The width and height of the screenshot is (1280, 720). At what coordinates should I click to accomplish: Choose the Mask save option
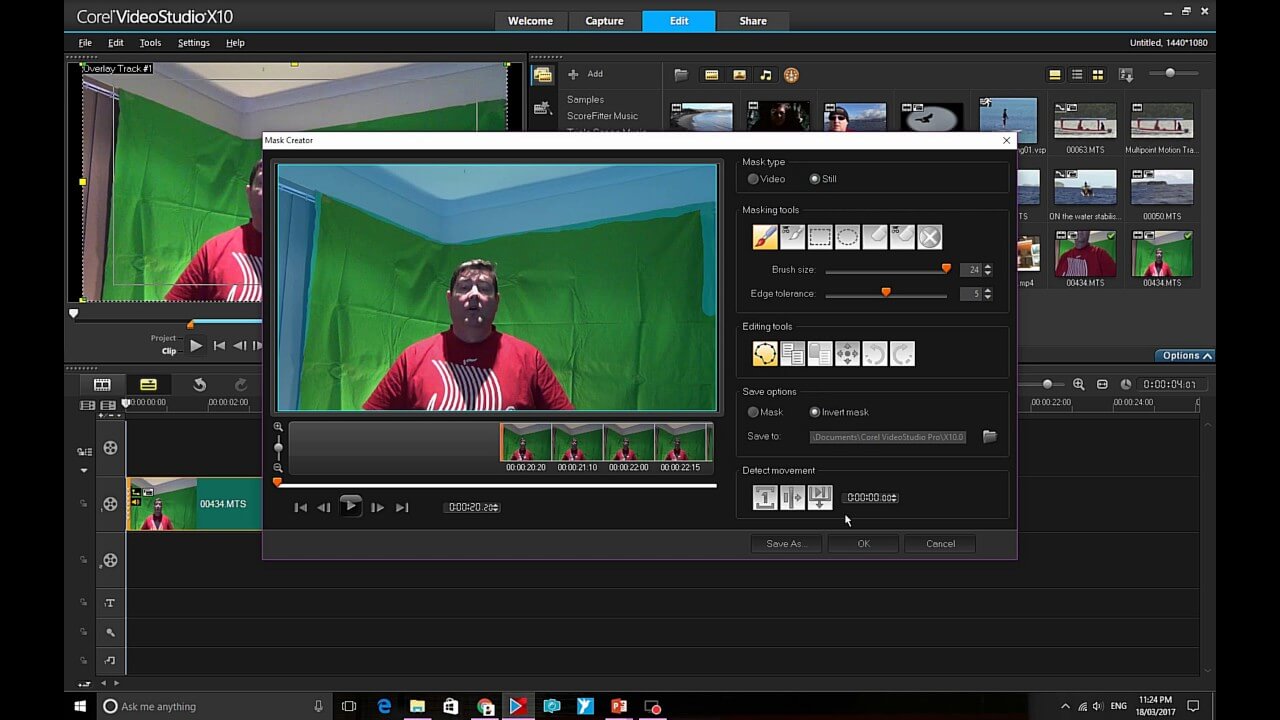[754, 412]
